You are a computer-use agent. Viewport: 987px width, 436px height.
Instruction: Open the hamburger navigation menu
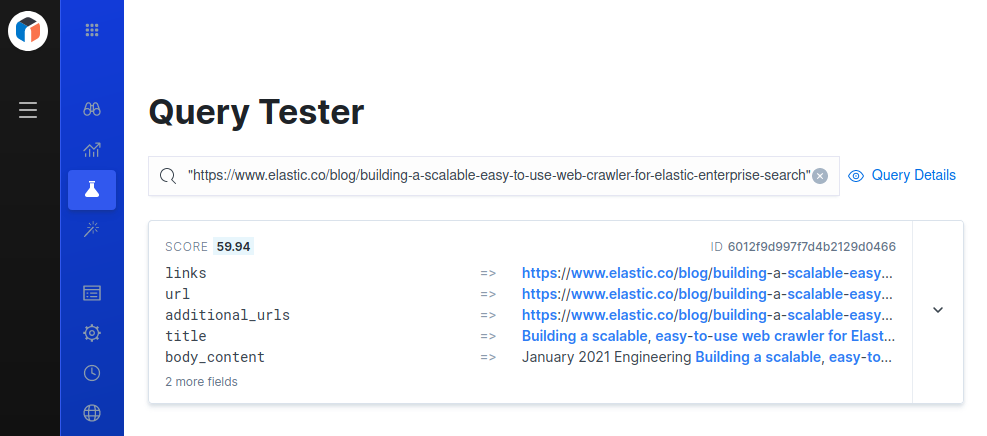tap(28, 110)
